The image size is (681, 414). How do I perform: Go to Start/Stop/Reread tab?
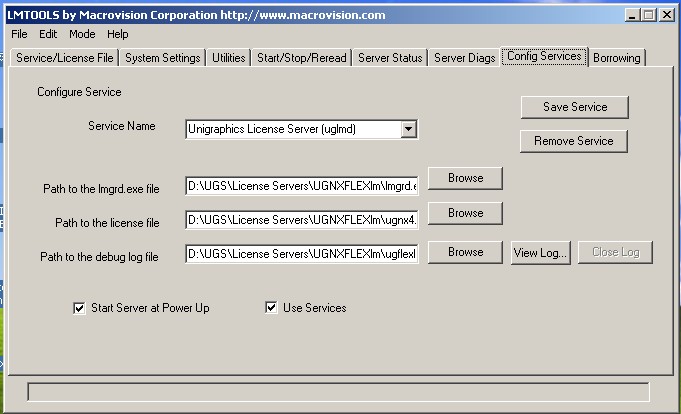pyautogui.click(x=301, y=58)
